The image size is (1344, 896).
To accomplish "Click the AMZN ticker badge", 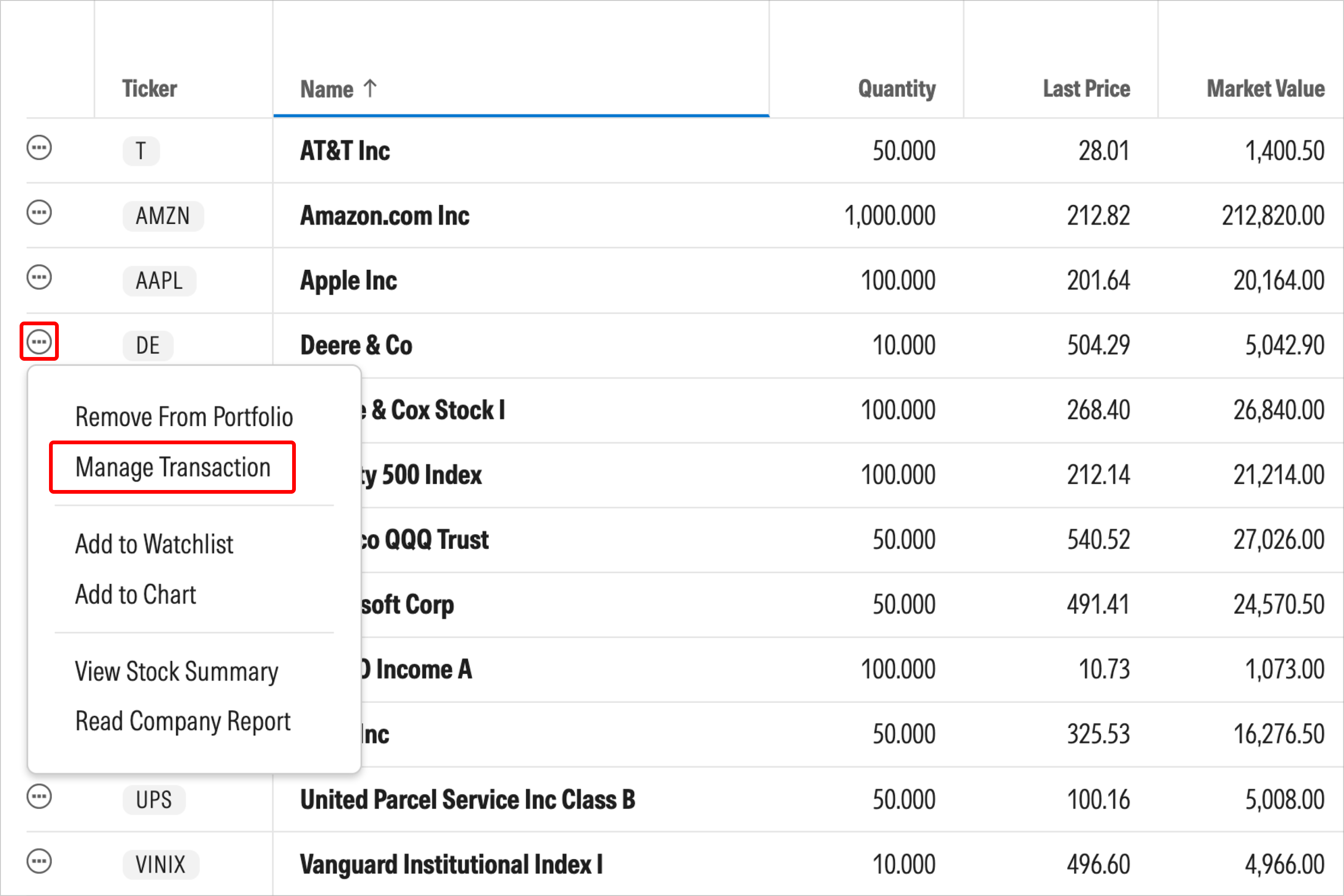I will pyautogui.click(x=163, y=216).
